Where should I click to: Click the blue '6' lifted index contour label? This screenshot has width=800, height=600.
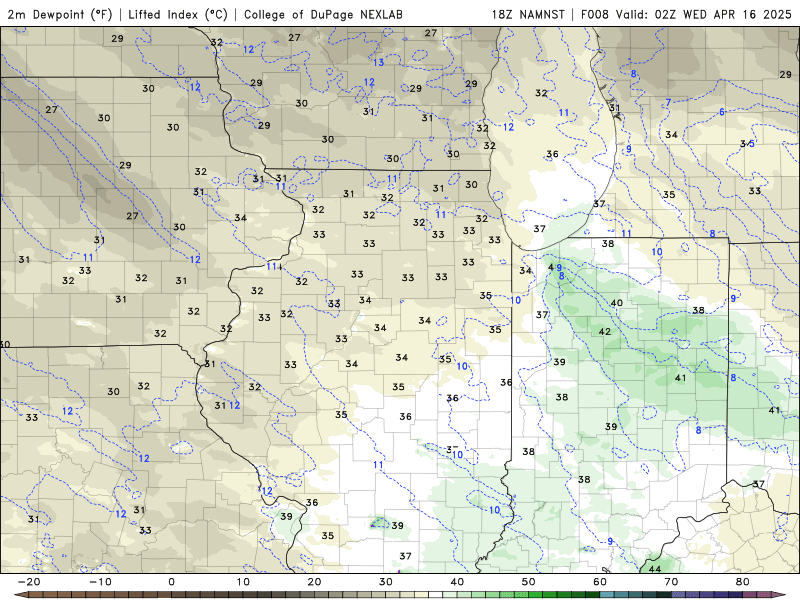721,112
